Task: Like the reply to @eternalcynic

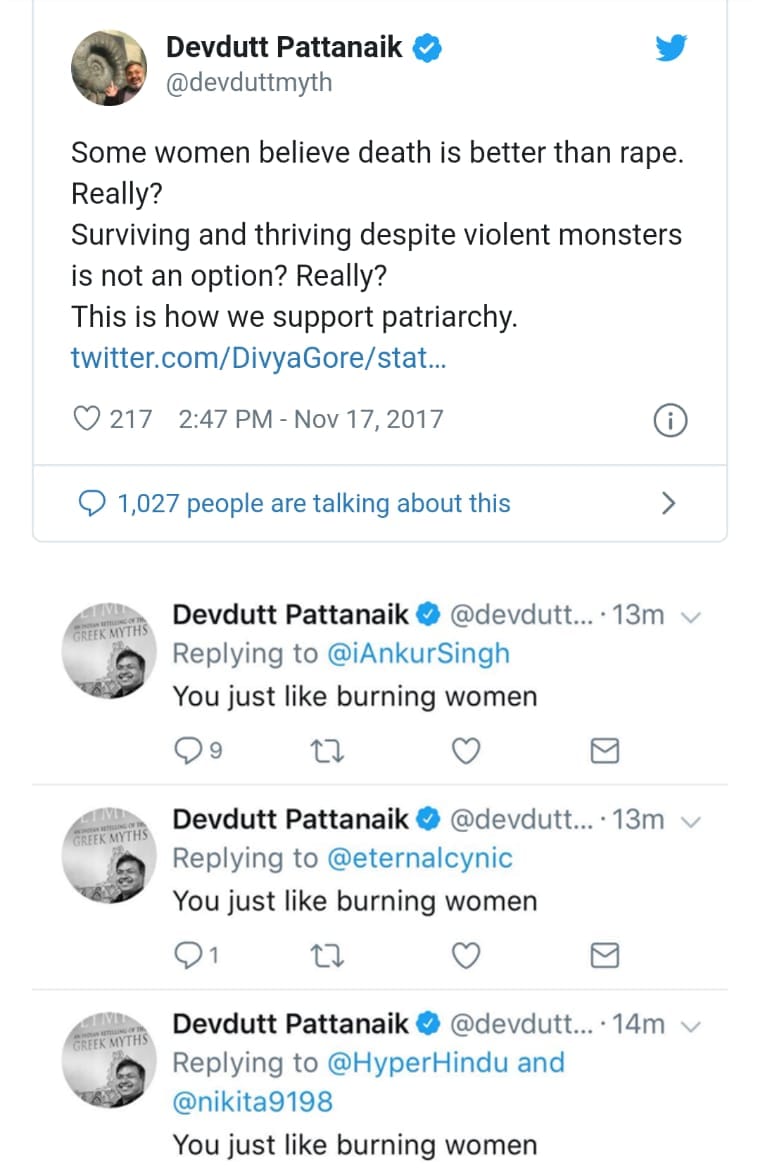Action: (x=466, y=957)
